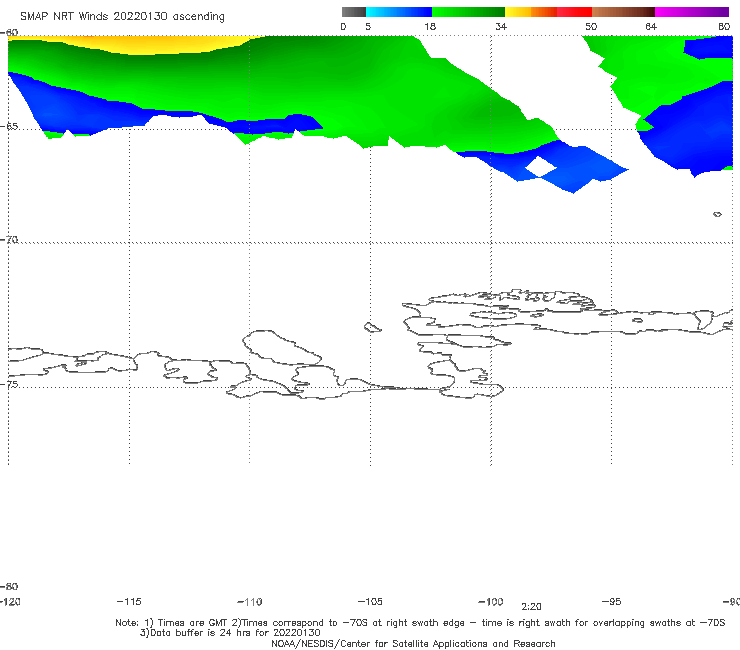Select the green segment of the color scale
This screenshot has height=650, width=740.
point(469,12)
